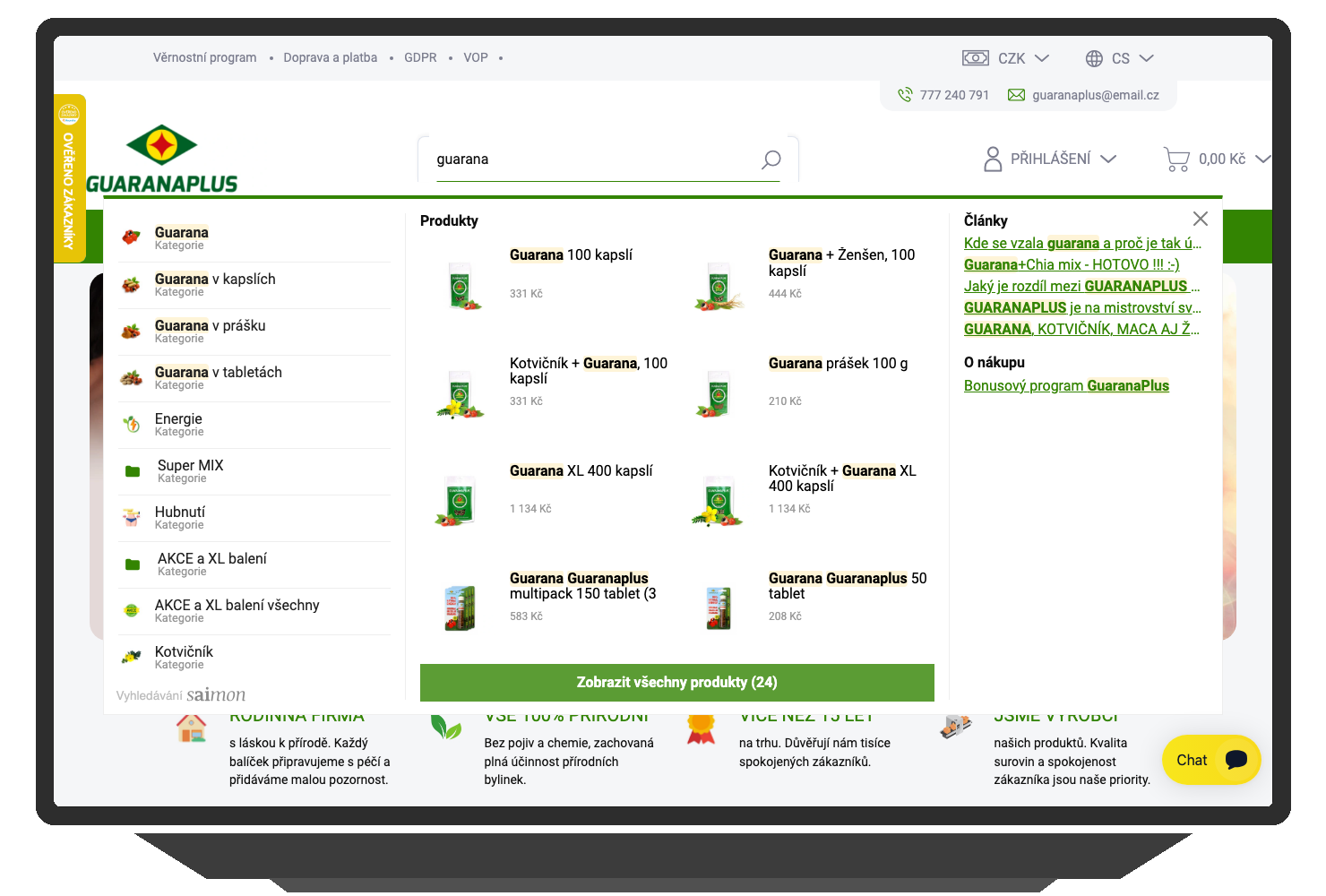Open the CZK currency dropdown
The width and height of the screenshot is (1326, 896).
click(x=1005, y=58)
